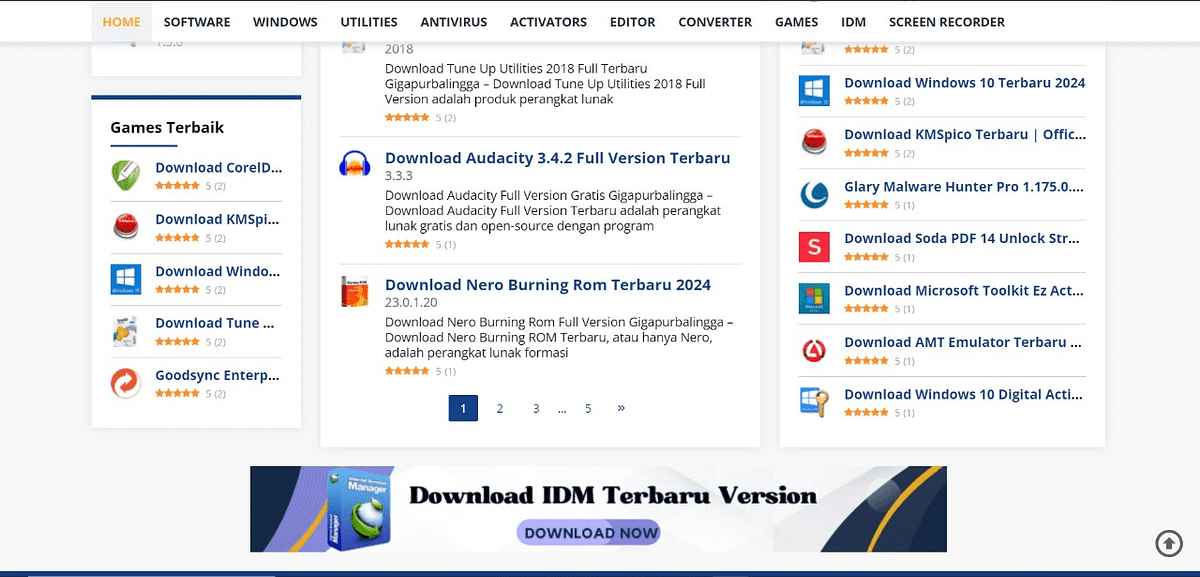
Task: Select pagination page 1
Action: click(x=463, y=408)
